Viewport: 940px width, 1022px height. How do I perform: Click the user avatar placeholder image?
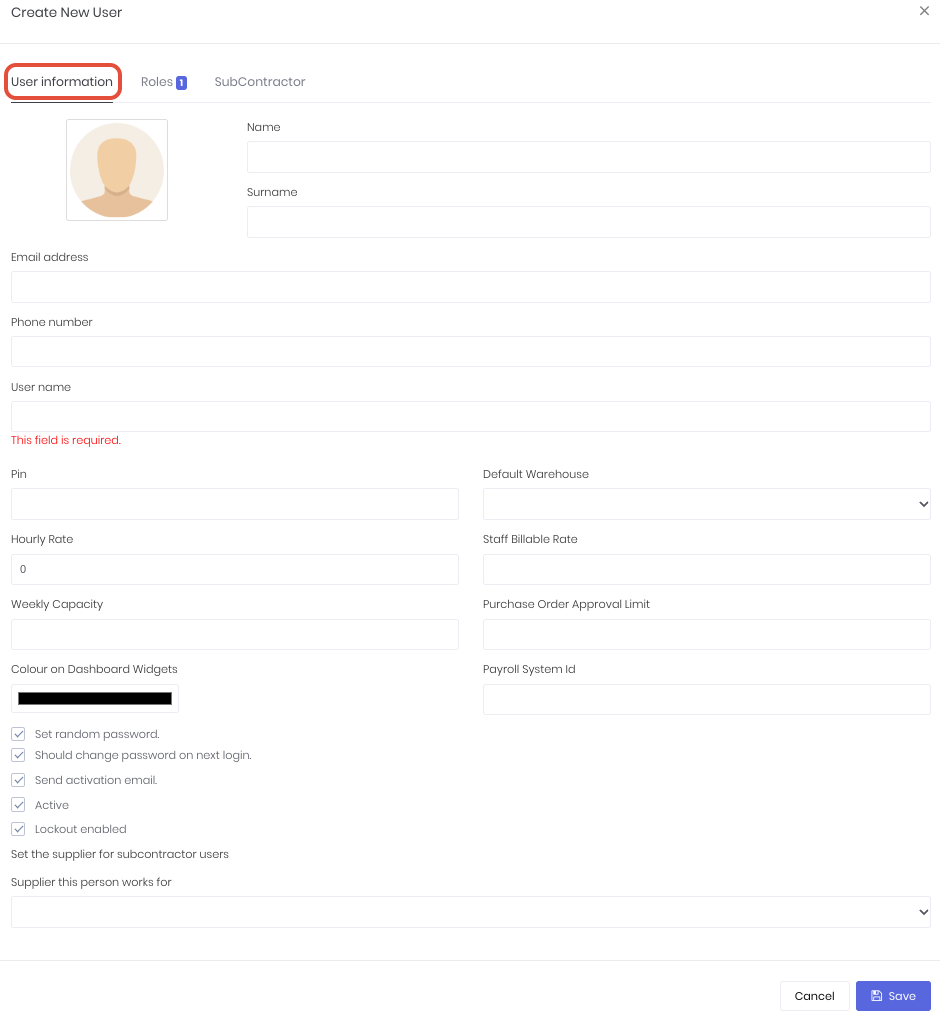point(117,170)
